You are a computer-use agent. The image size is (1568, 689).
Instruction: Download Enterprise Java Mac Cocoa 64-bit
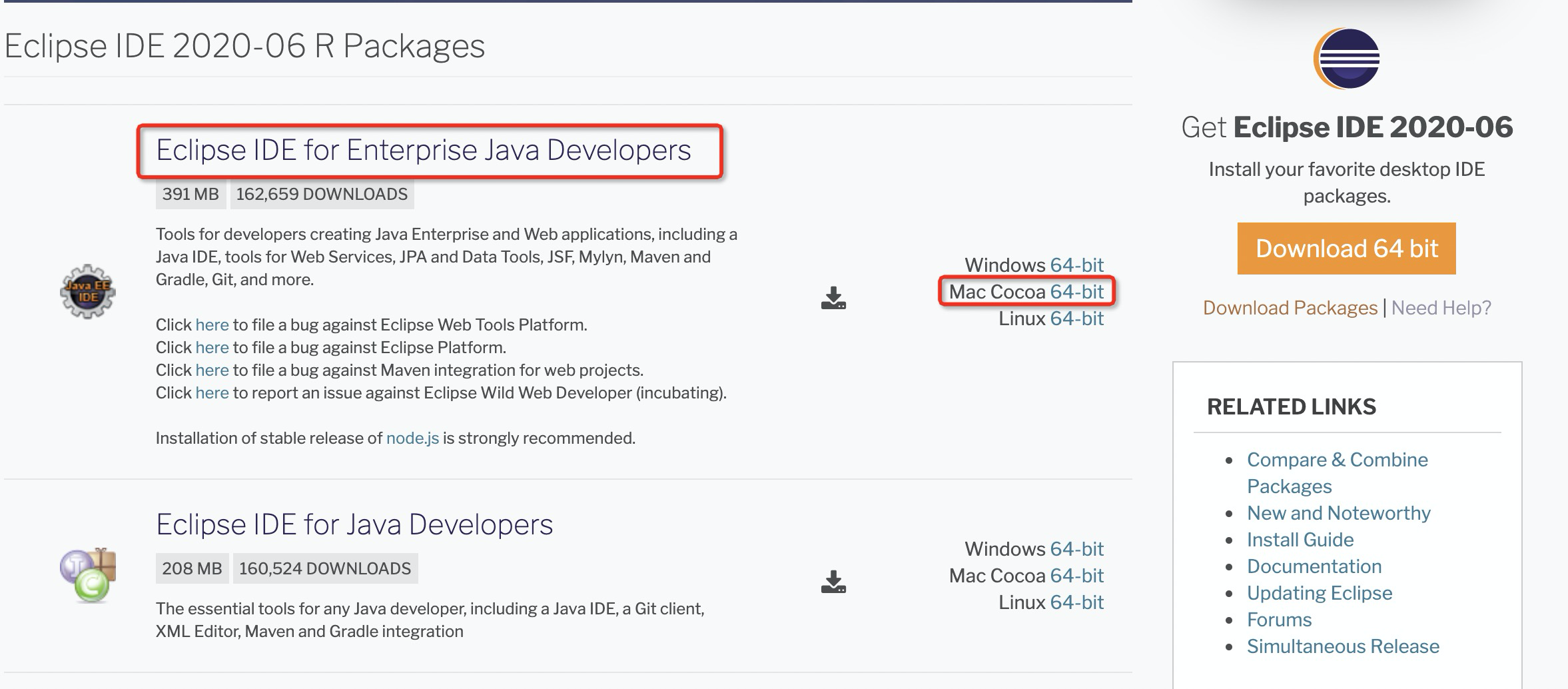1076,292
